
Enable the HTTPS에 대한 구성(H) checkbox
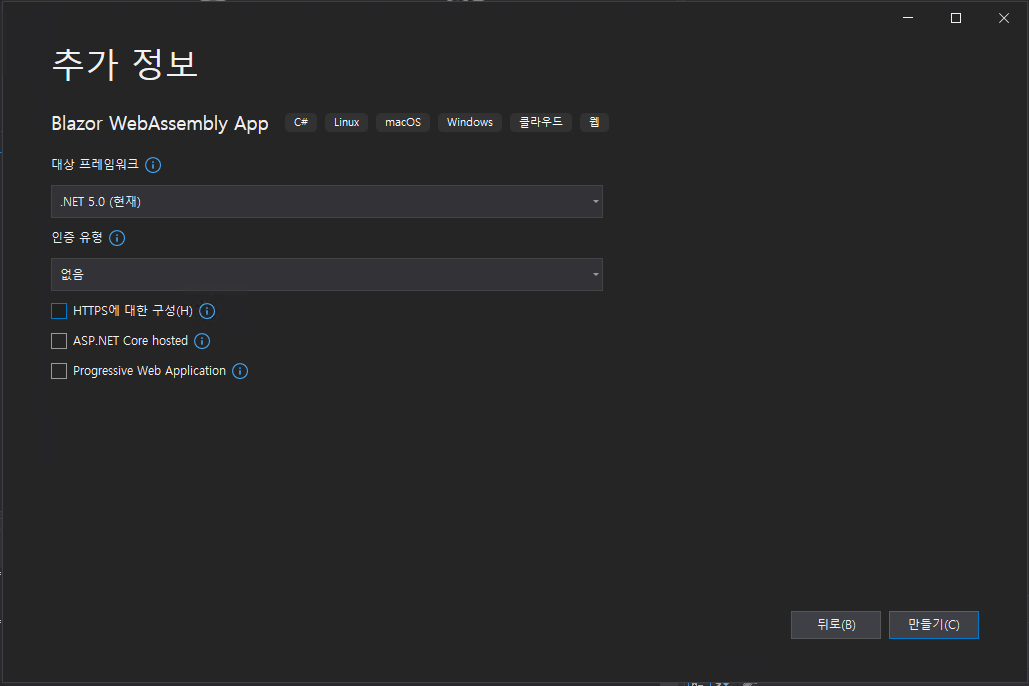(x=59, y=311)
